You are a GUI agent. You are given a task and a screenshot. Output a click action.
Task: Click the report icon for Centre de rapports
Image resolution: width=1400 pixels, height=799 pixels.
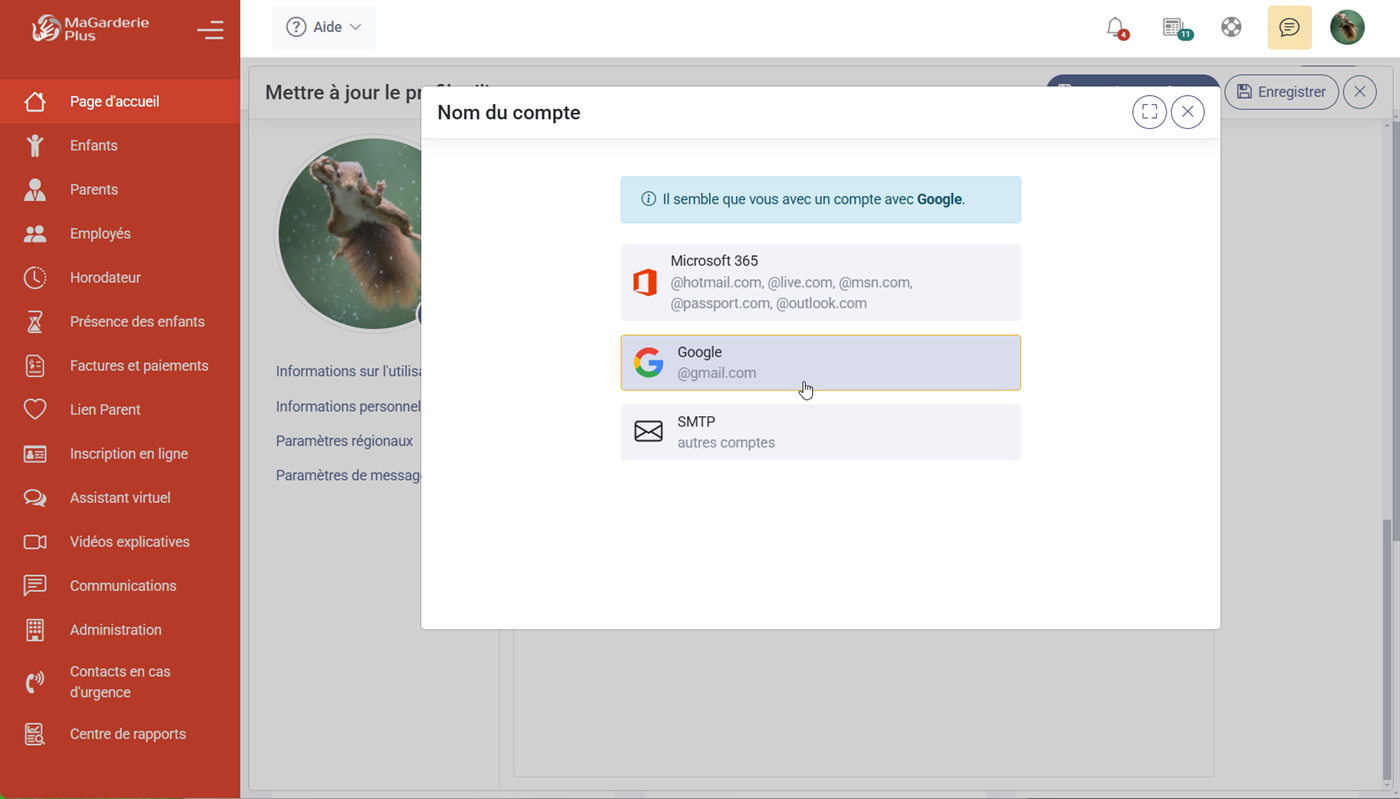coord(35,734)
